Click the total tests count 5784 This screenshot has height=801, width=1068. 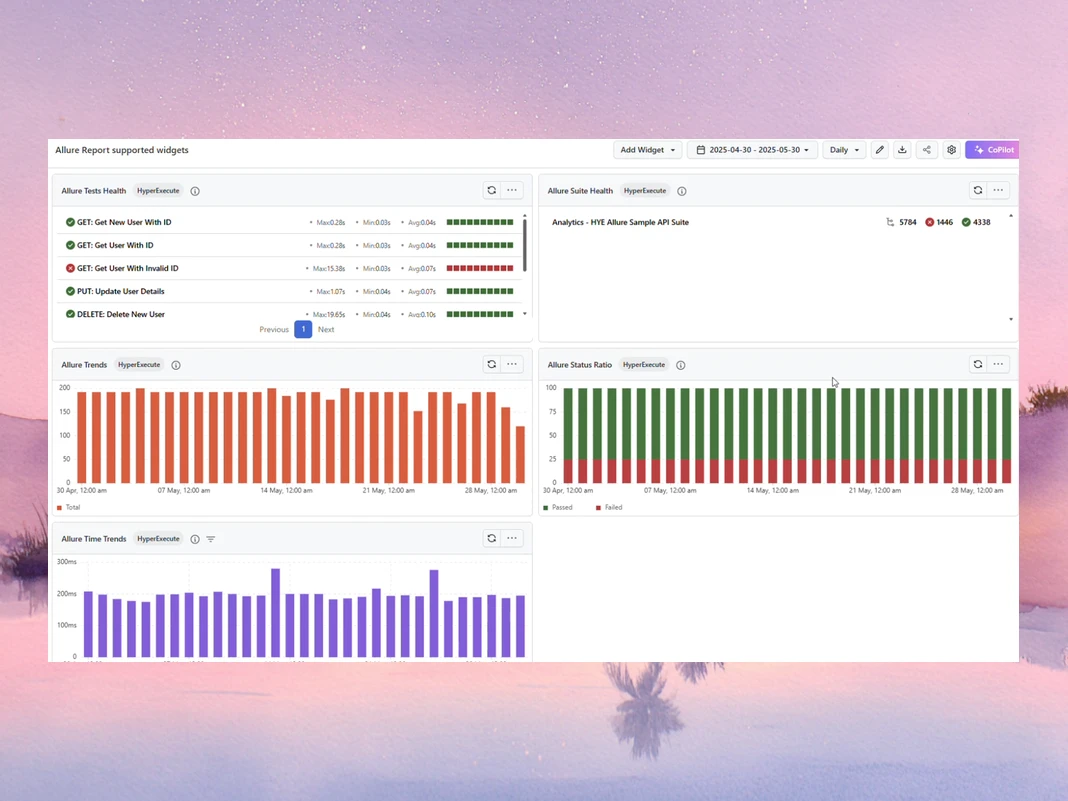[x=901, y=222]
